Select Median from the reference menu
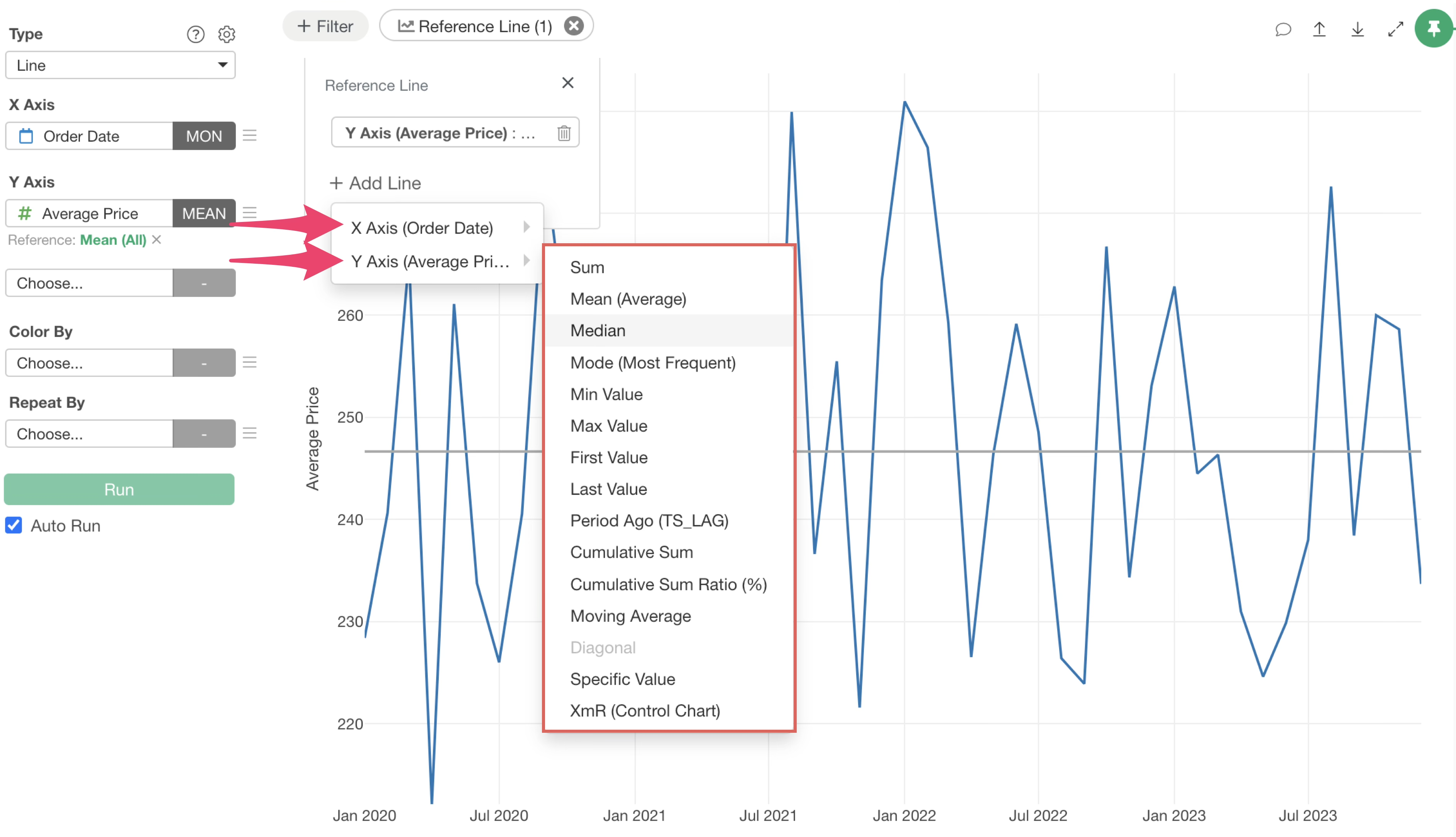The height and width of the screenshot is (837, 1456). tap(598, 330)
